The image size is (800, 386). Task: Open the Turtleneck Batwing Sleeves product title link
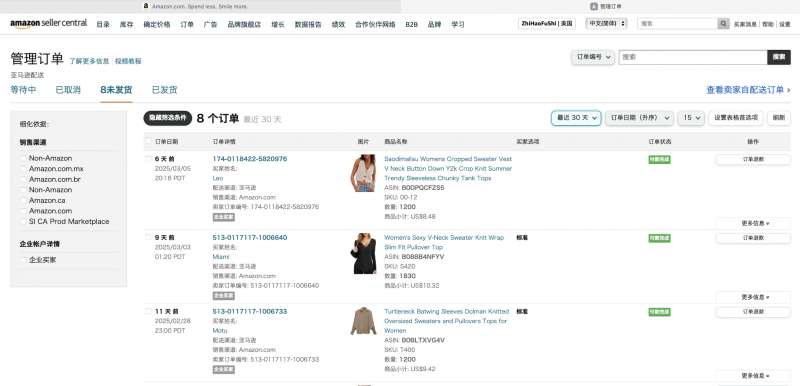coord(446,321)
